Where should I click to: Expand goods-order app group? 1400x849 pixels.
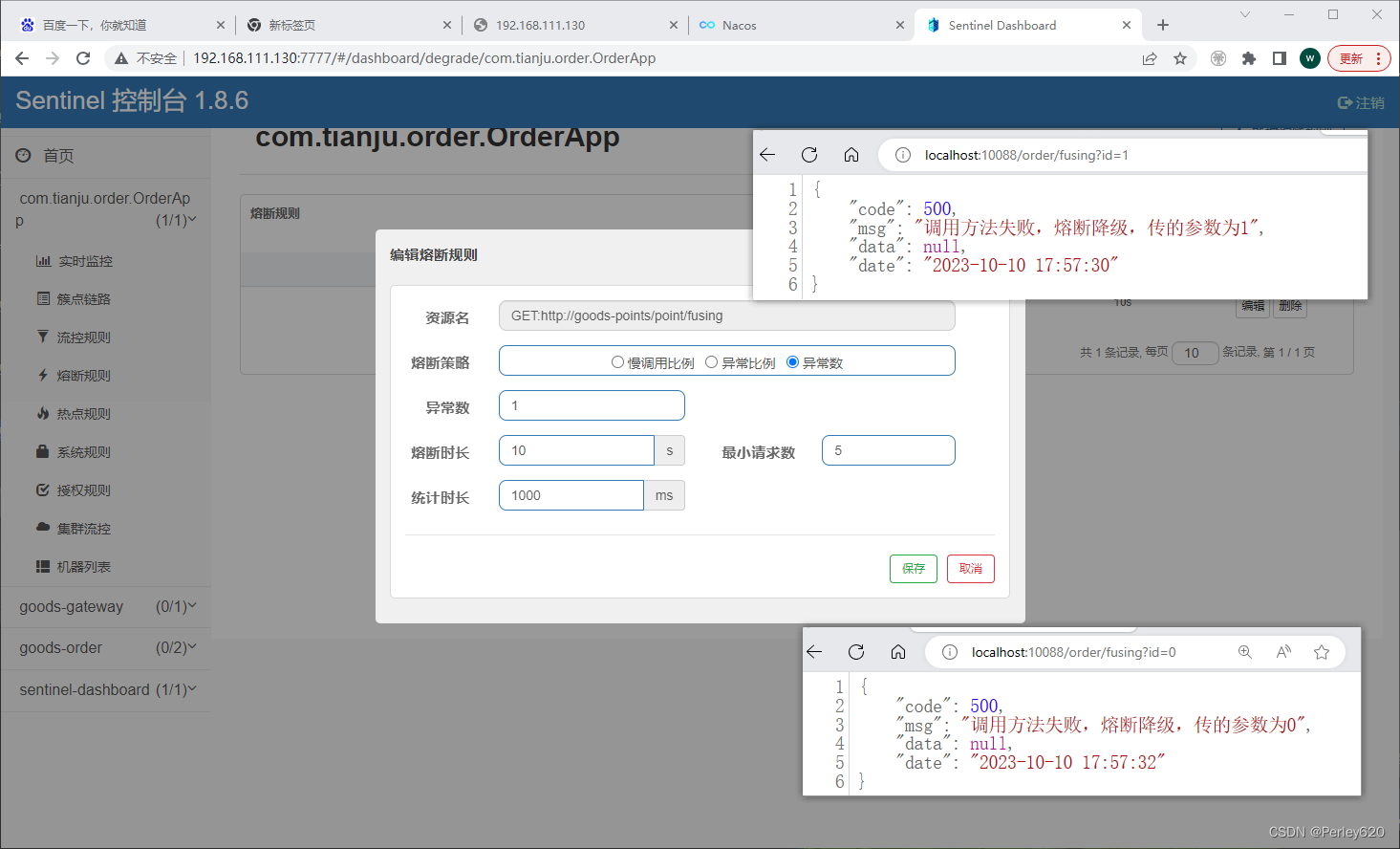coord(105,648)
